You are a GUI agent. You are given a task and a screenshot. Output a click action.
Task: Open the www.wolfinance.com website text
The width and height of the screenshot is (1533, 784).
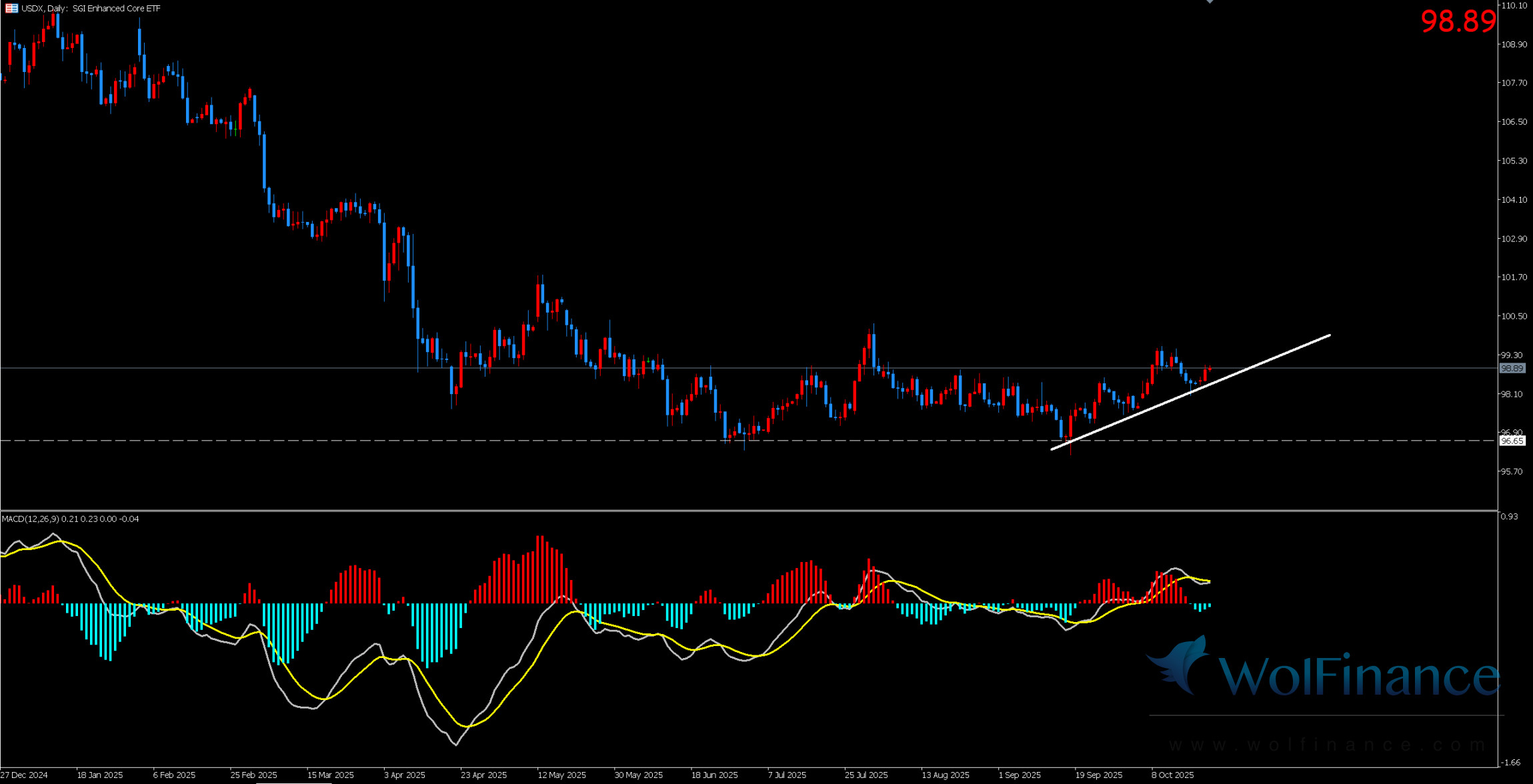[1327, 745]
